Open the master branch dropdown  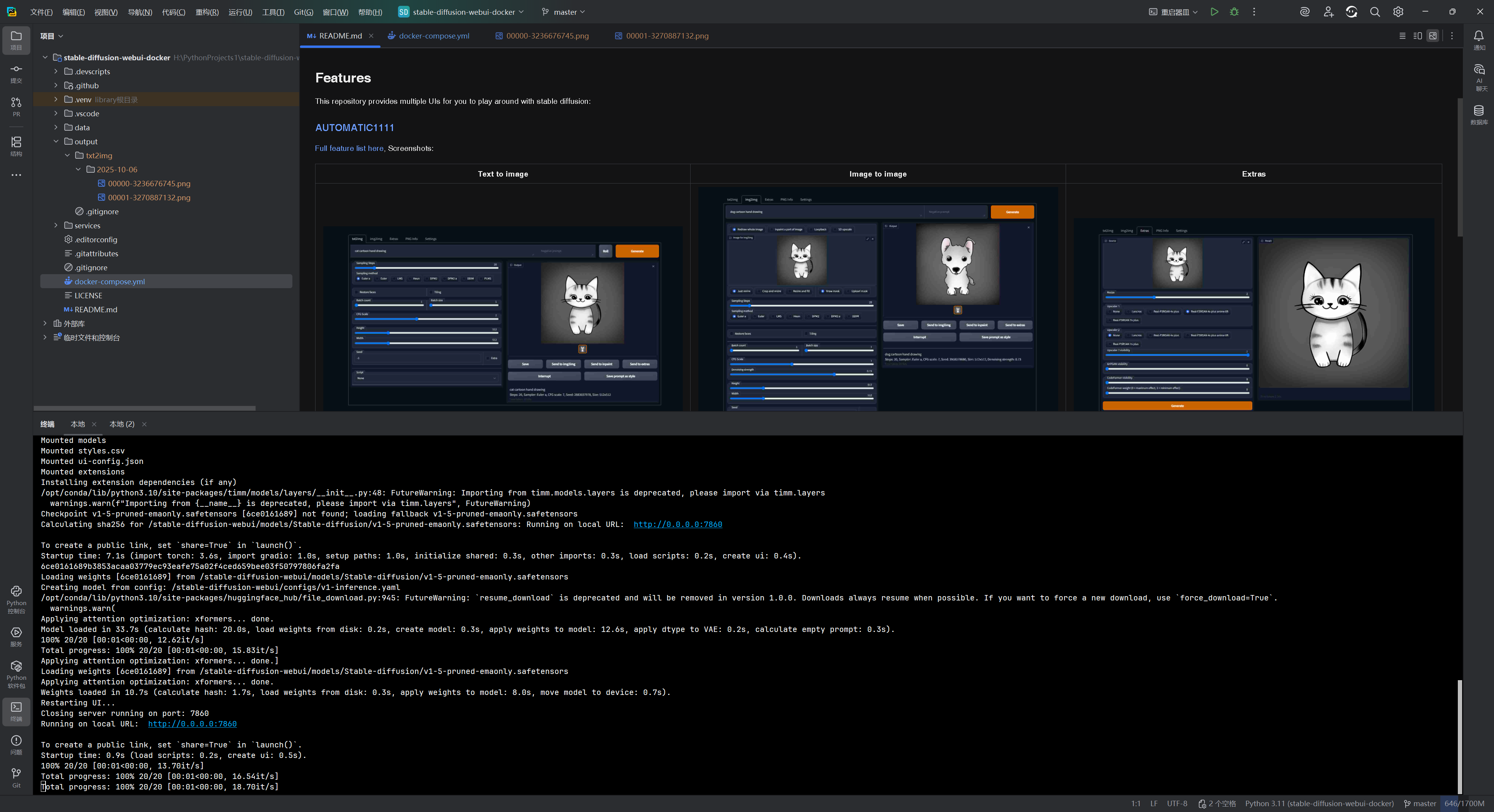click(563, 12)
